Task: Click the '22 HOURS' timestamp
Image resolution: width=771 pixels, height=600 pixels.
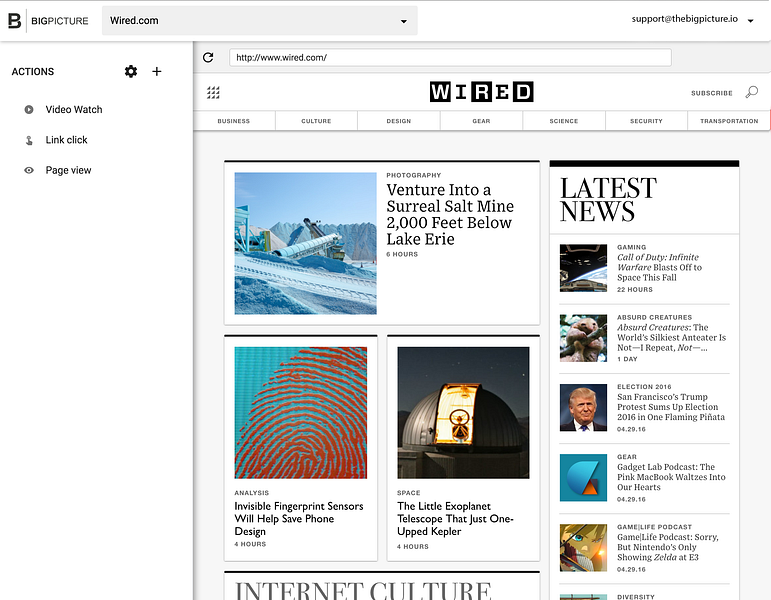Action: click(635, 290)
